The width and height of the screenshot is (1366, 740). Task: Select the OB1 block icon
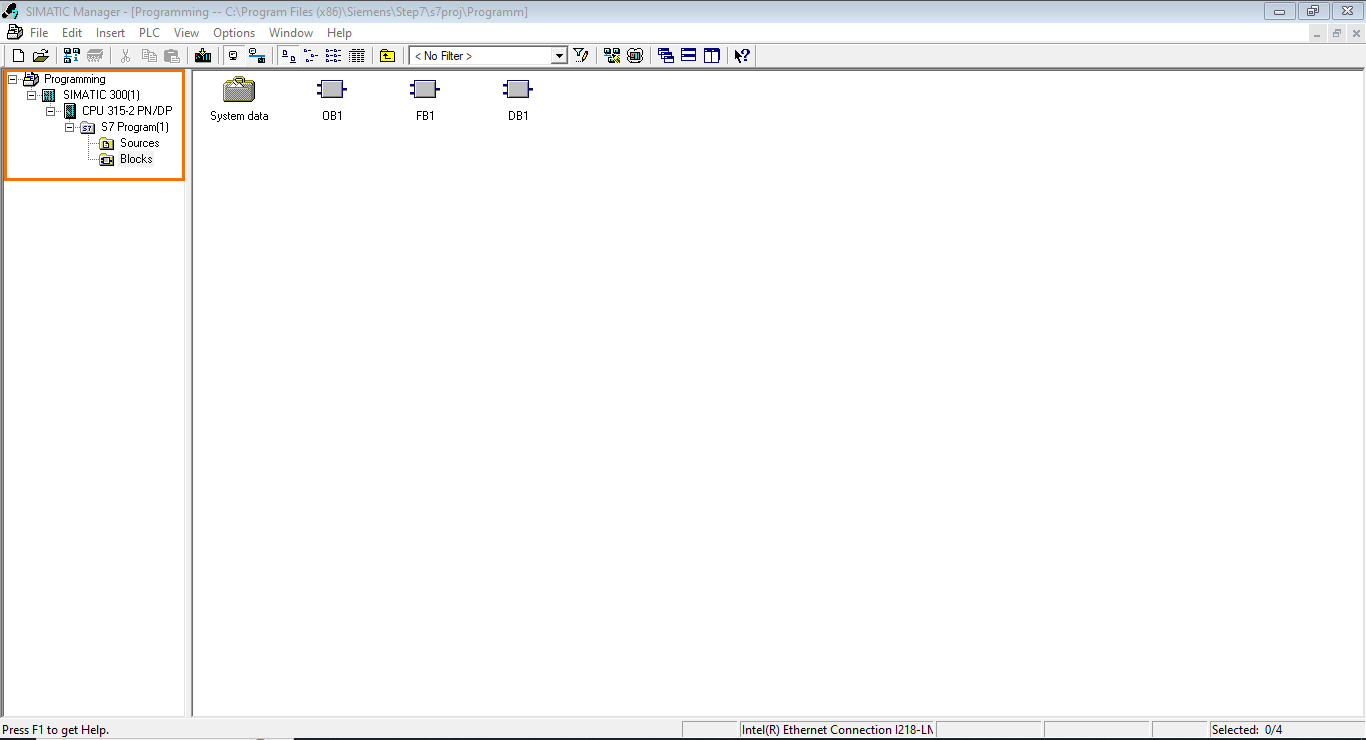coord(332,90)
